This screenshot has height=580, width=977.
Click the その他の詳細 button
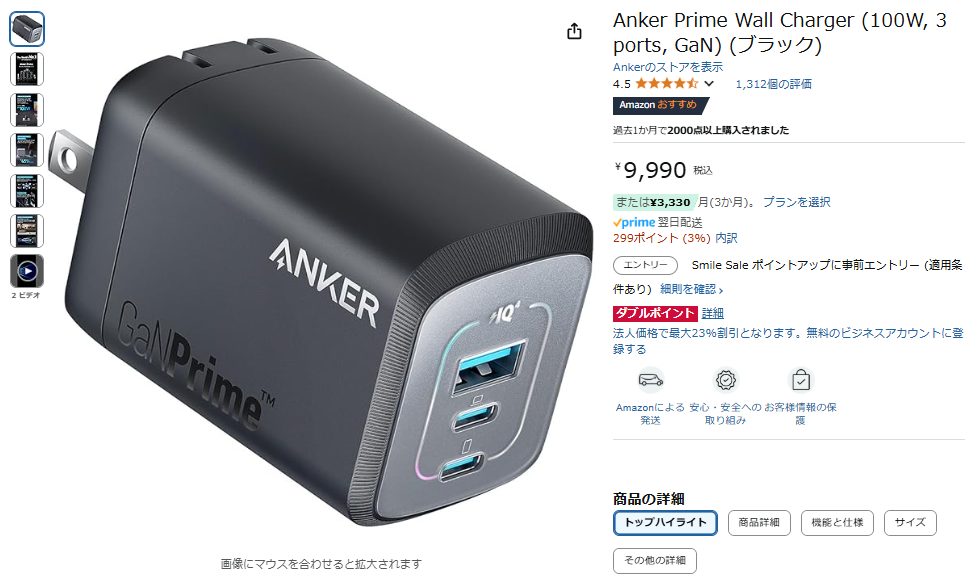(655, 561)
